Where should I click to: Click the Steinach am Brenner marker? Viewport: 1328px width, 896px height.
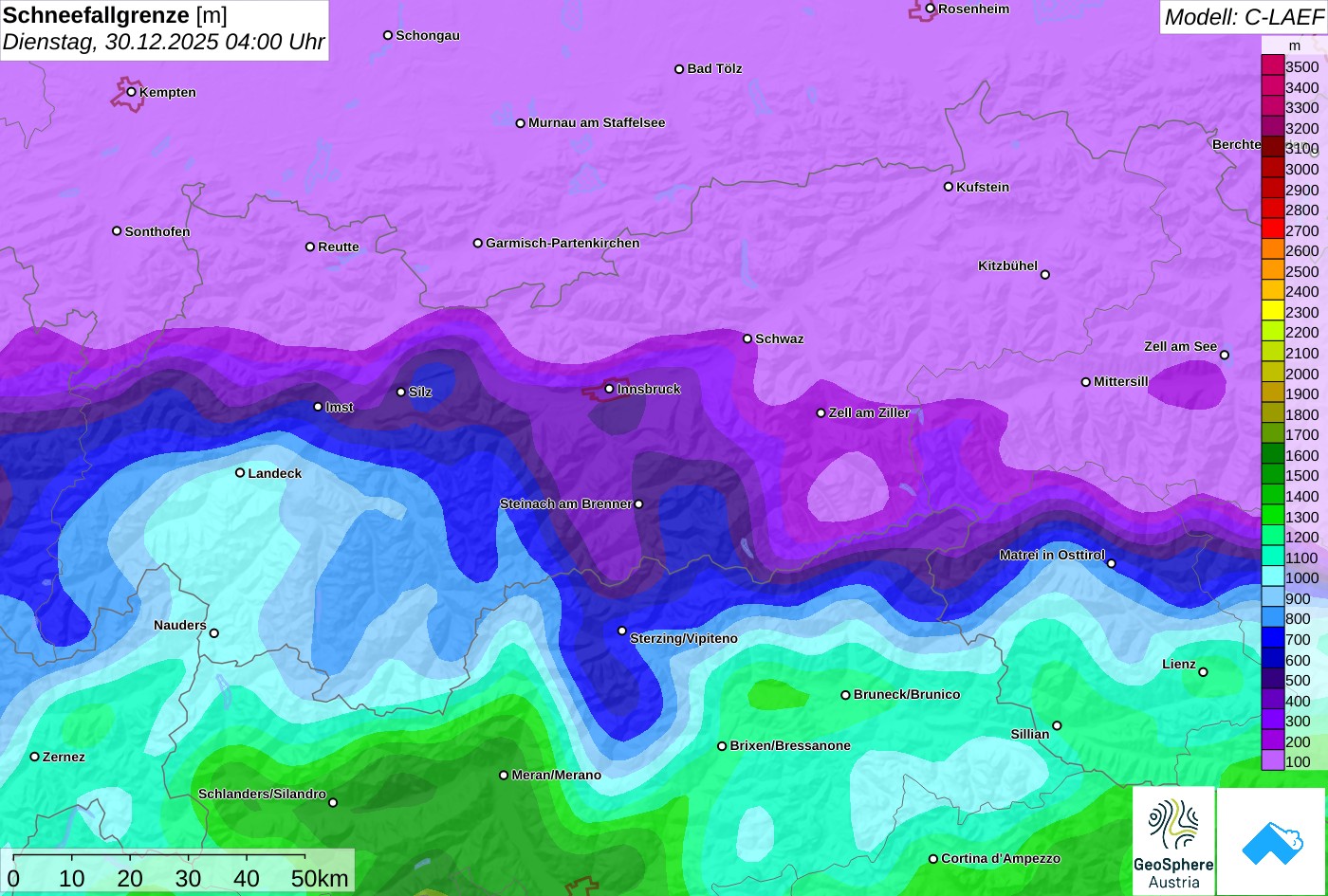pos(638,504)
